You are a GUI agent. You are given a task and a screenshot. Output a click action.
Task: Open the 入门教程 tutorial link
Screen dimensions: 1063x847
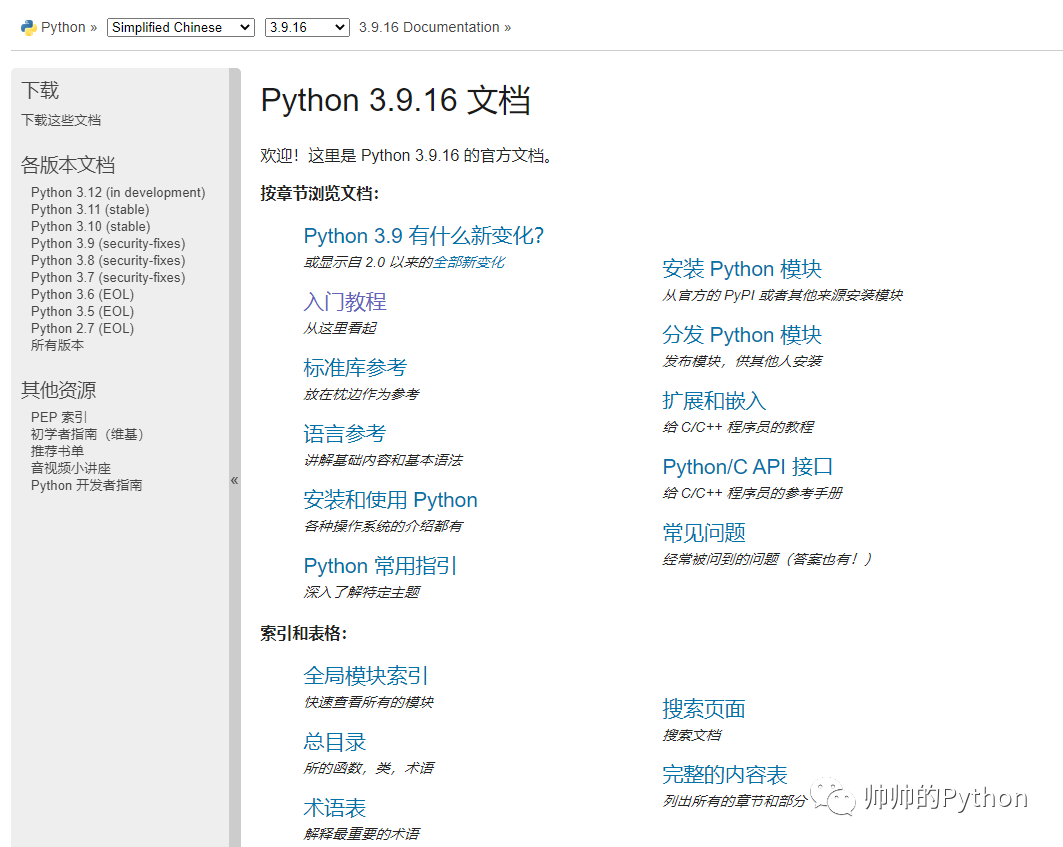coord(345,302)
